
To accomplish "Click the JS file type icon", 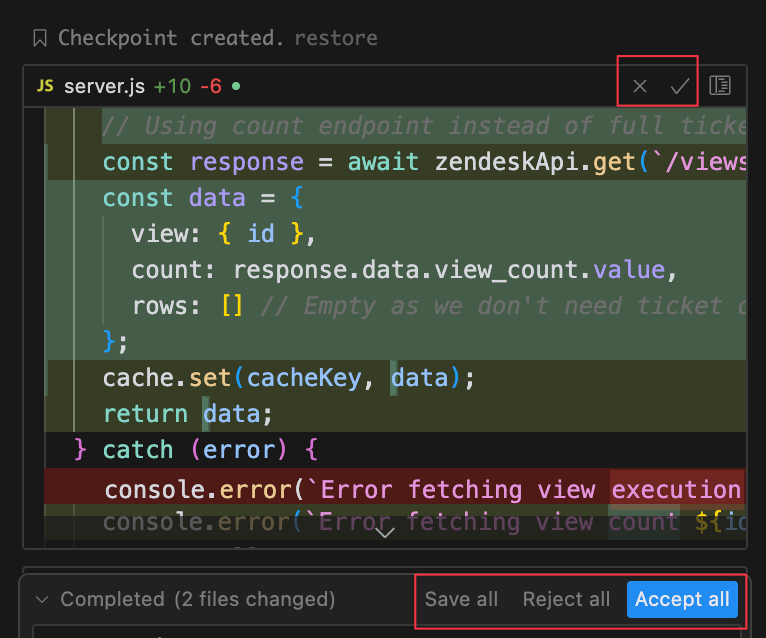I will (x=45, y=86).
